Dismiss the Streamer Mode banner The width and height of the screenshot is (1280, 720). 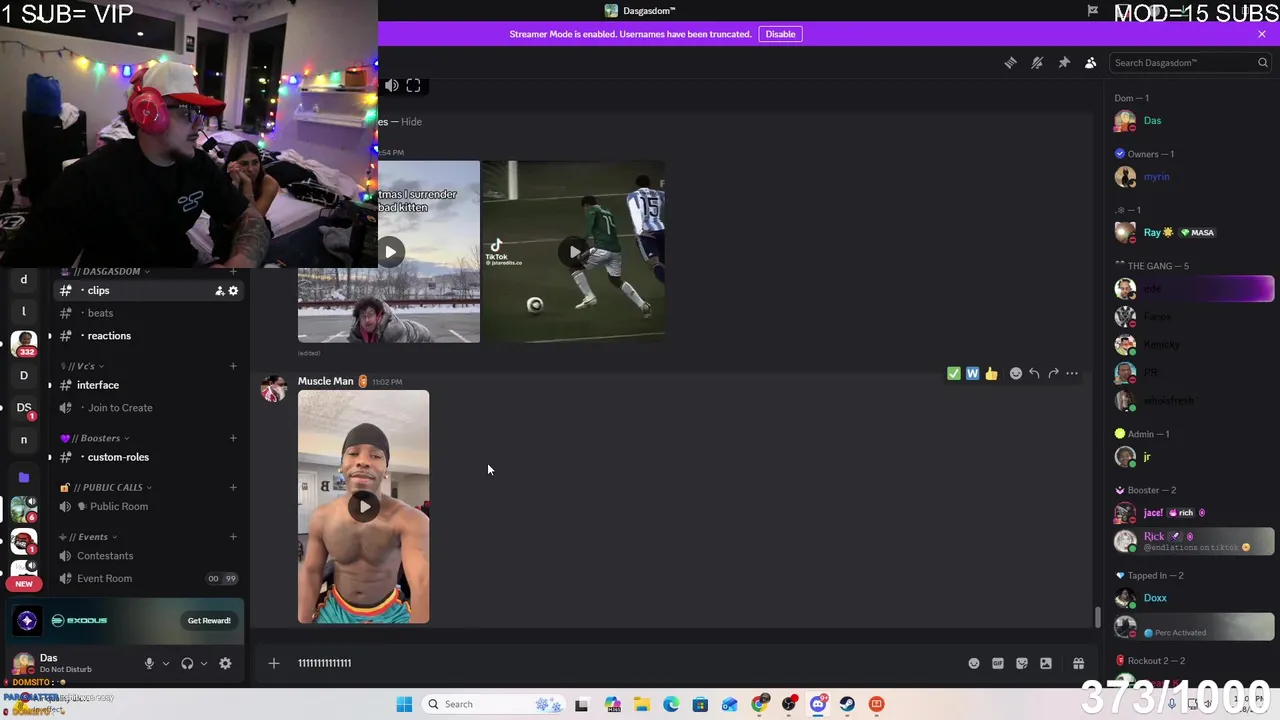(1262, 34)
